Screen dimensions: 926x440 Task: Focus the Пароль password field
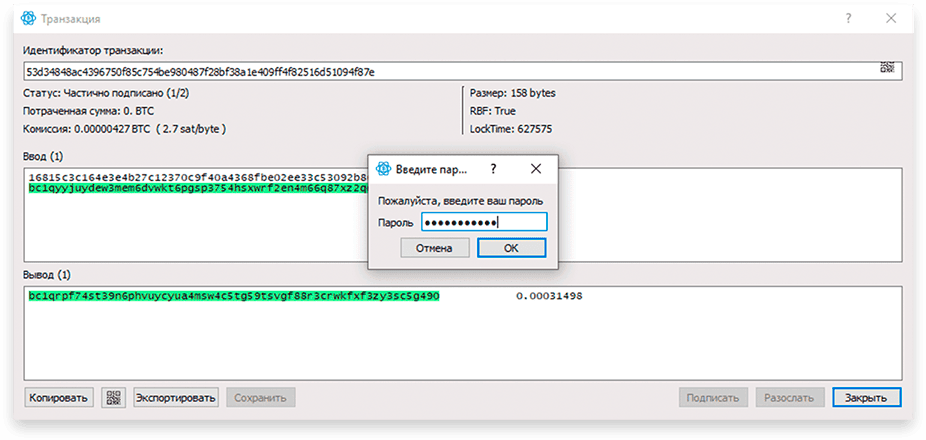(484, 222)
